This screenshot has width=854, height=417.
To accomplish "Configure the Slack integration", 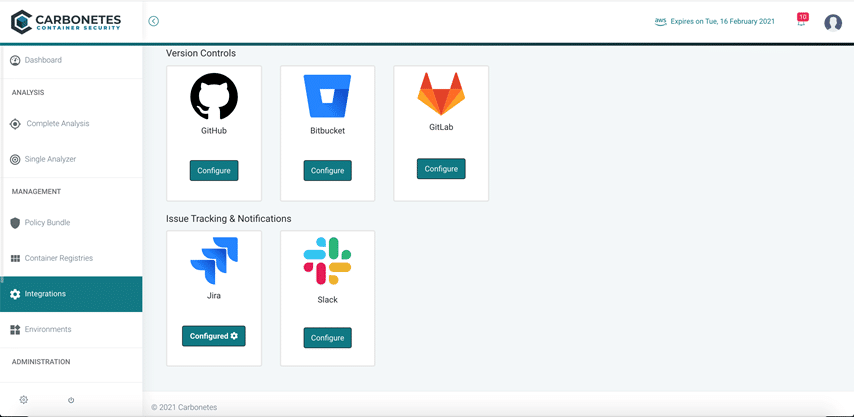I will pos(327,338).
